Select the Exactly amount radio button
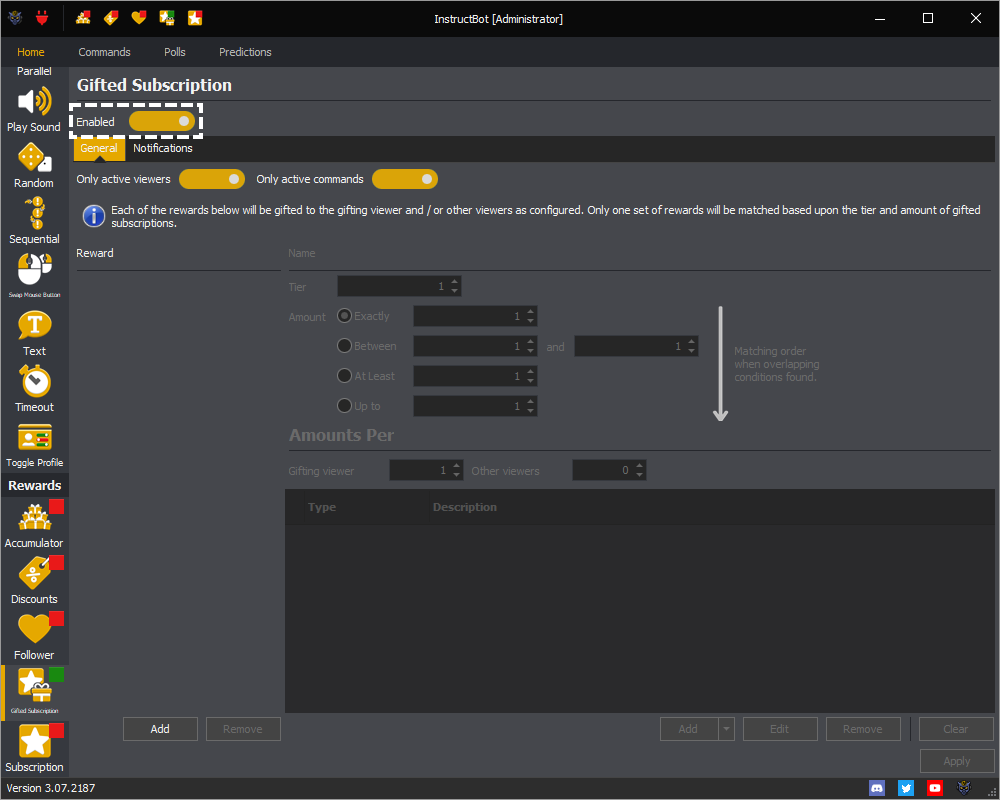 point(344,316)
